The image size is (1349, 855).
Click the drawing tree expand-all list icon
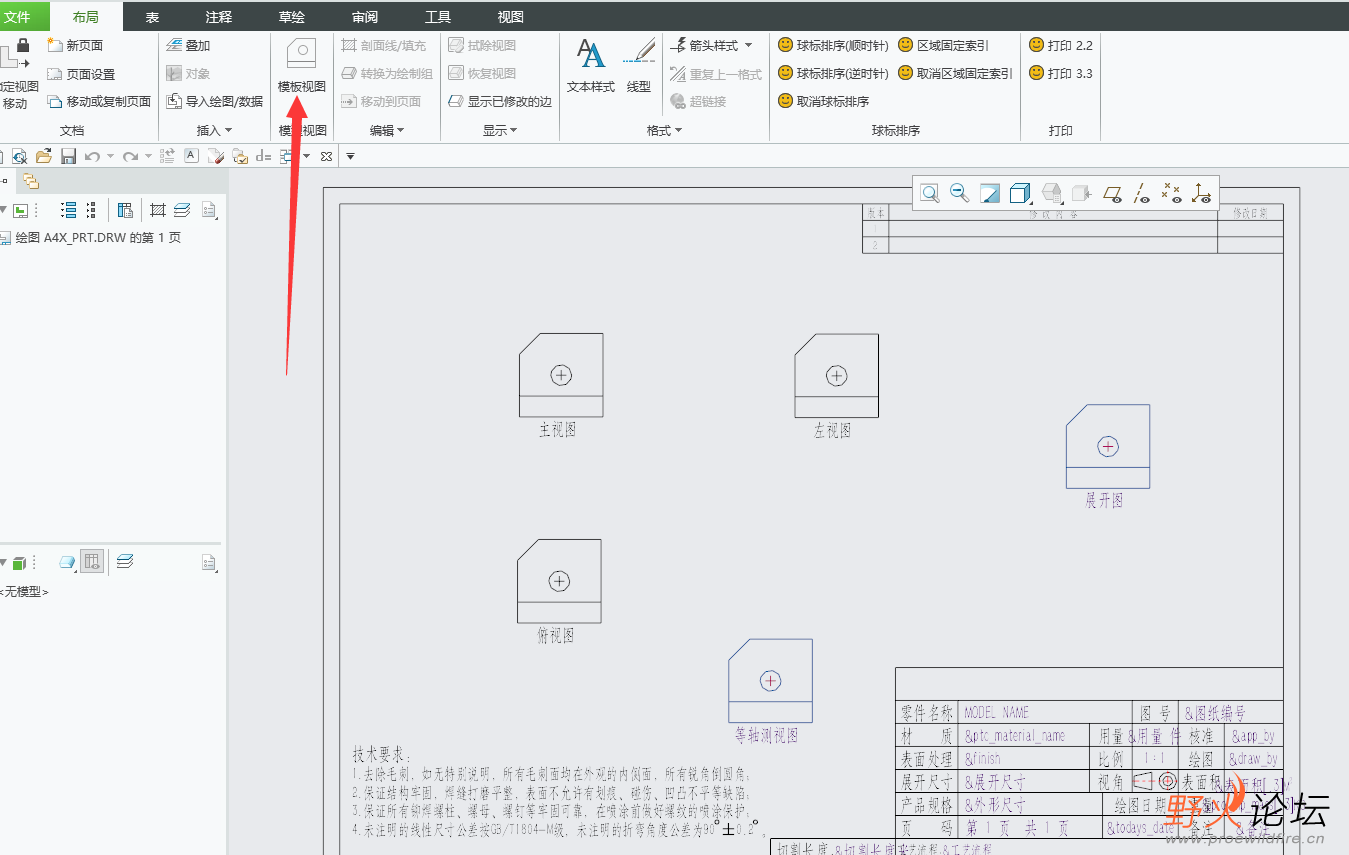coord(69,210)
